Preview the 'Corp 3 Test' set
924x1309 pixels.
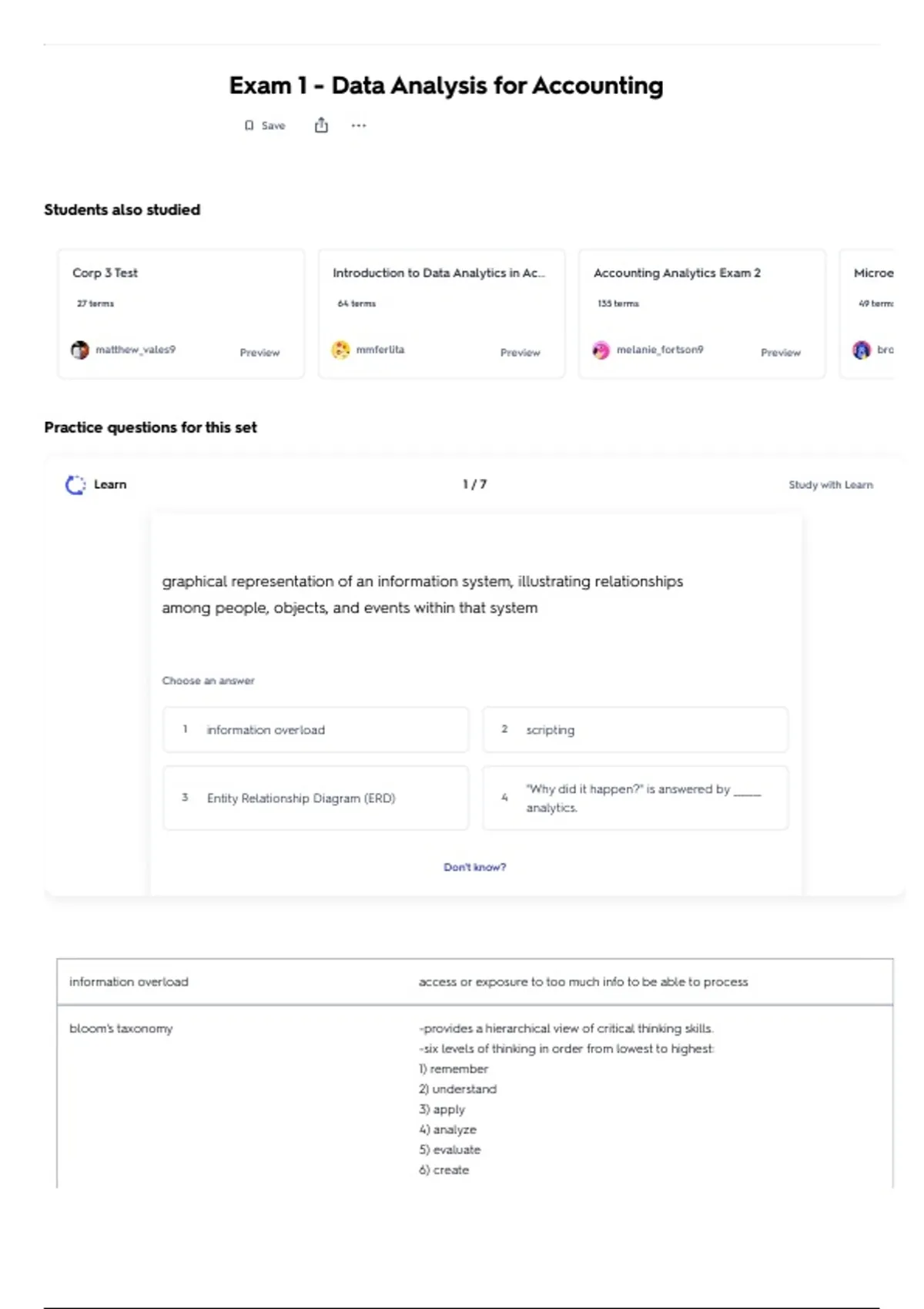tap(259, 353)
